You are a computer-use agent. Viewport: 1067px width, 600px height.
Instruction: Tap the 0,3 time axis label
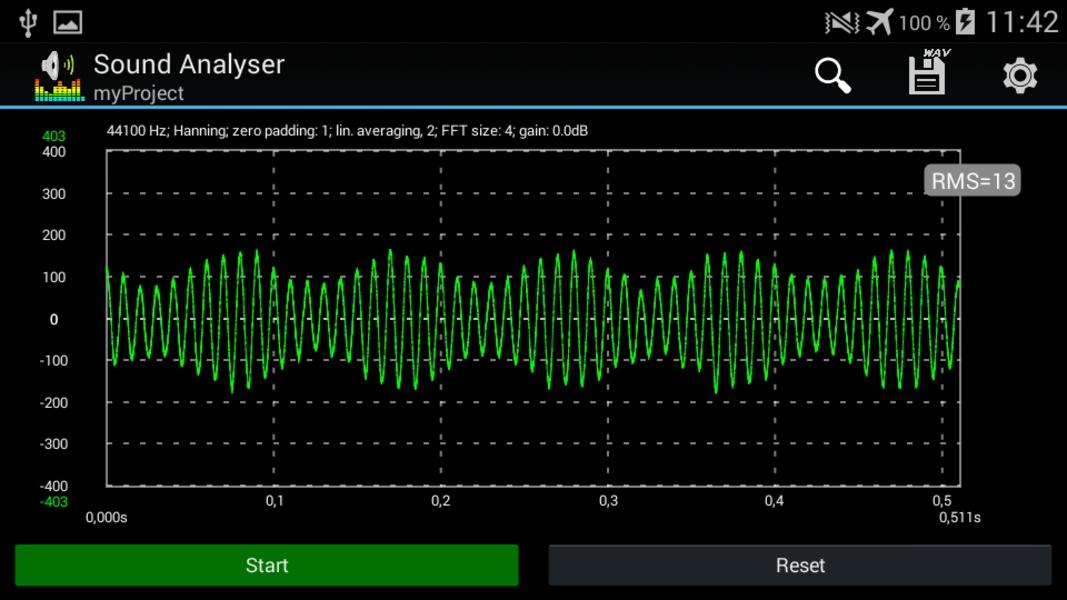click(608, 501)
